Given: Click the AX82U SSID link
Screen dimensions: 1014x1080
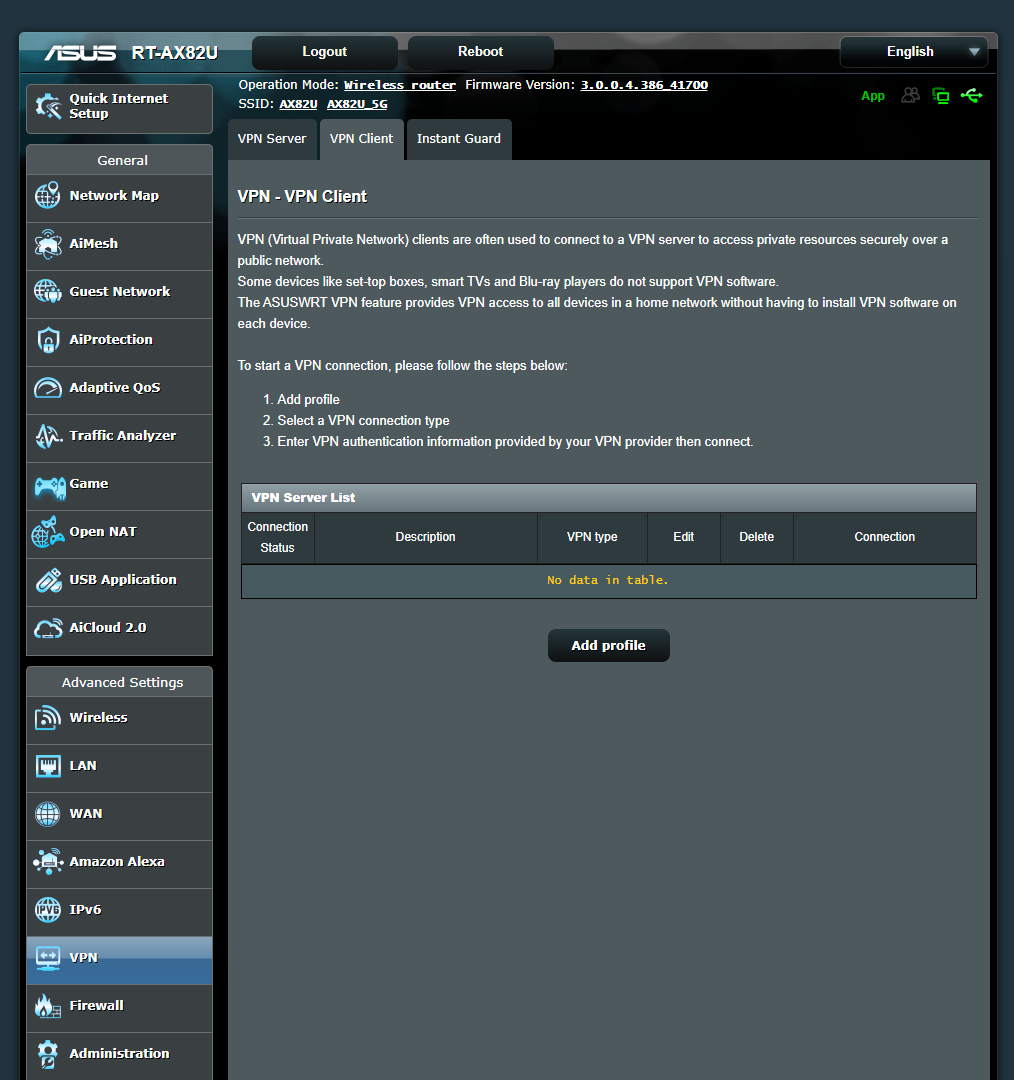Looking at the screenshot, I should (x=298, y=105).
